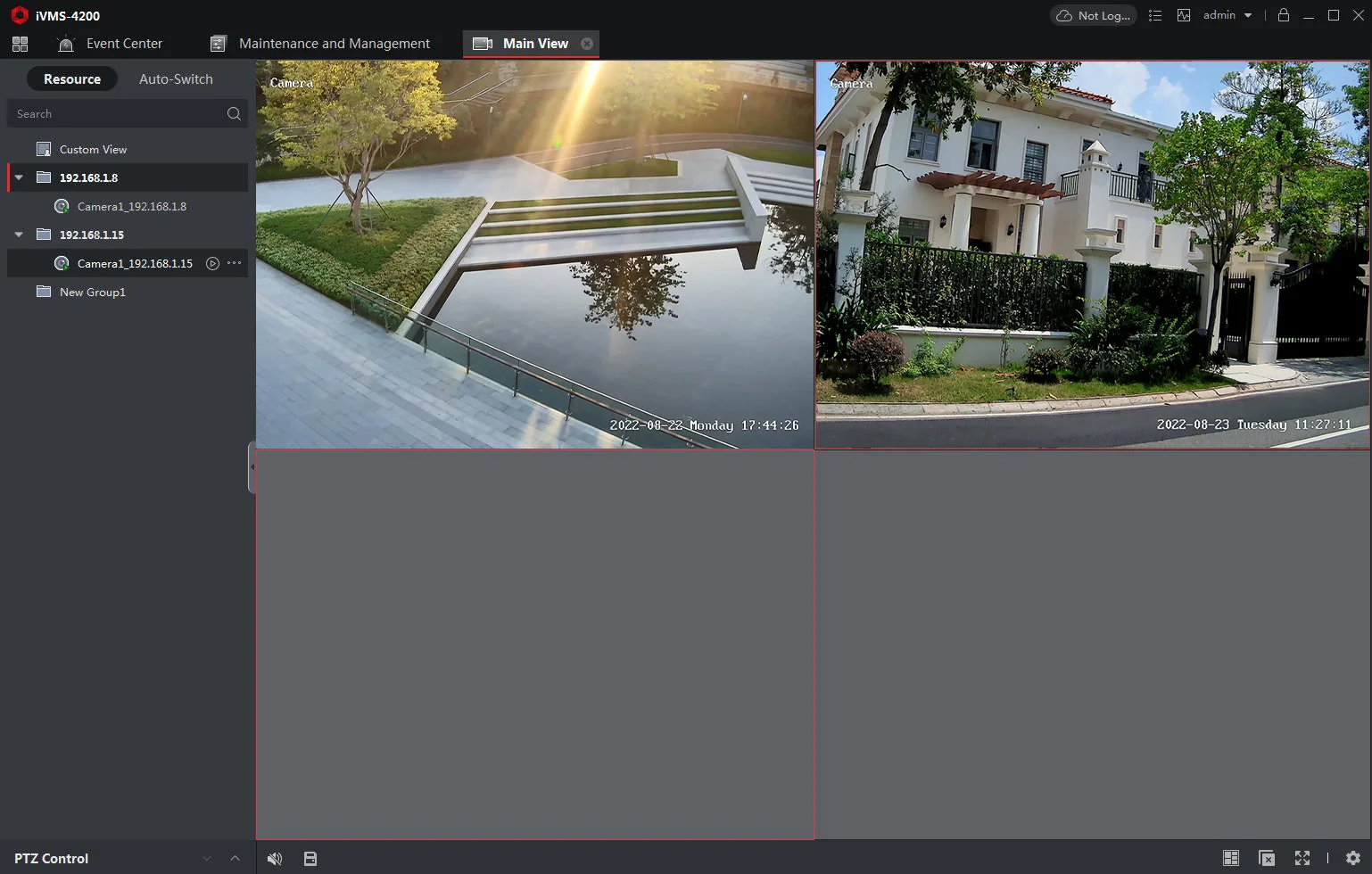Switch to the Auto-Switch tab
Screen dimensions: 1372x874
pyautogui.click(x=176, y=78)
